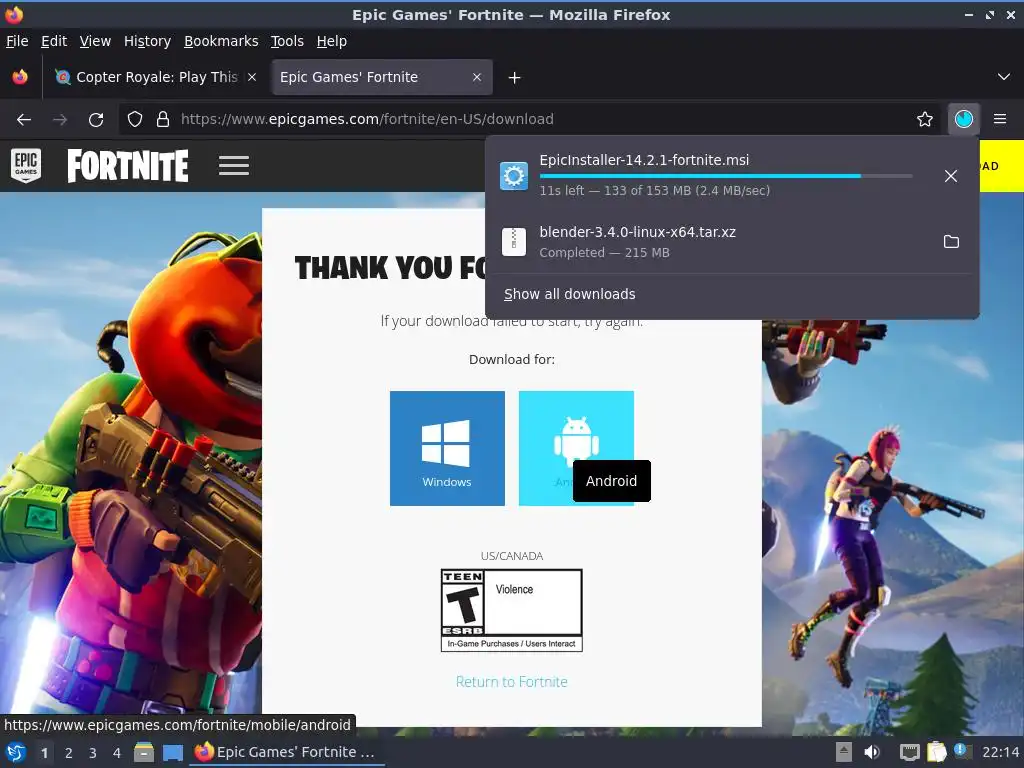Switch to workspace 1
This screenshot has height=768, width=1024.
coord(44,753)
